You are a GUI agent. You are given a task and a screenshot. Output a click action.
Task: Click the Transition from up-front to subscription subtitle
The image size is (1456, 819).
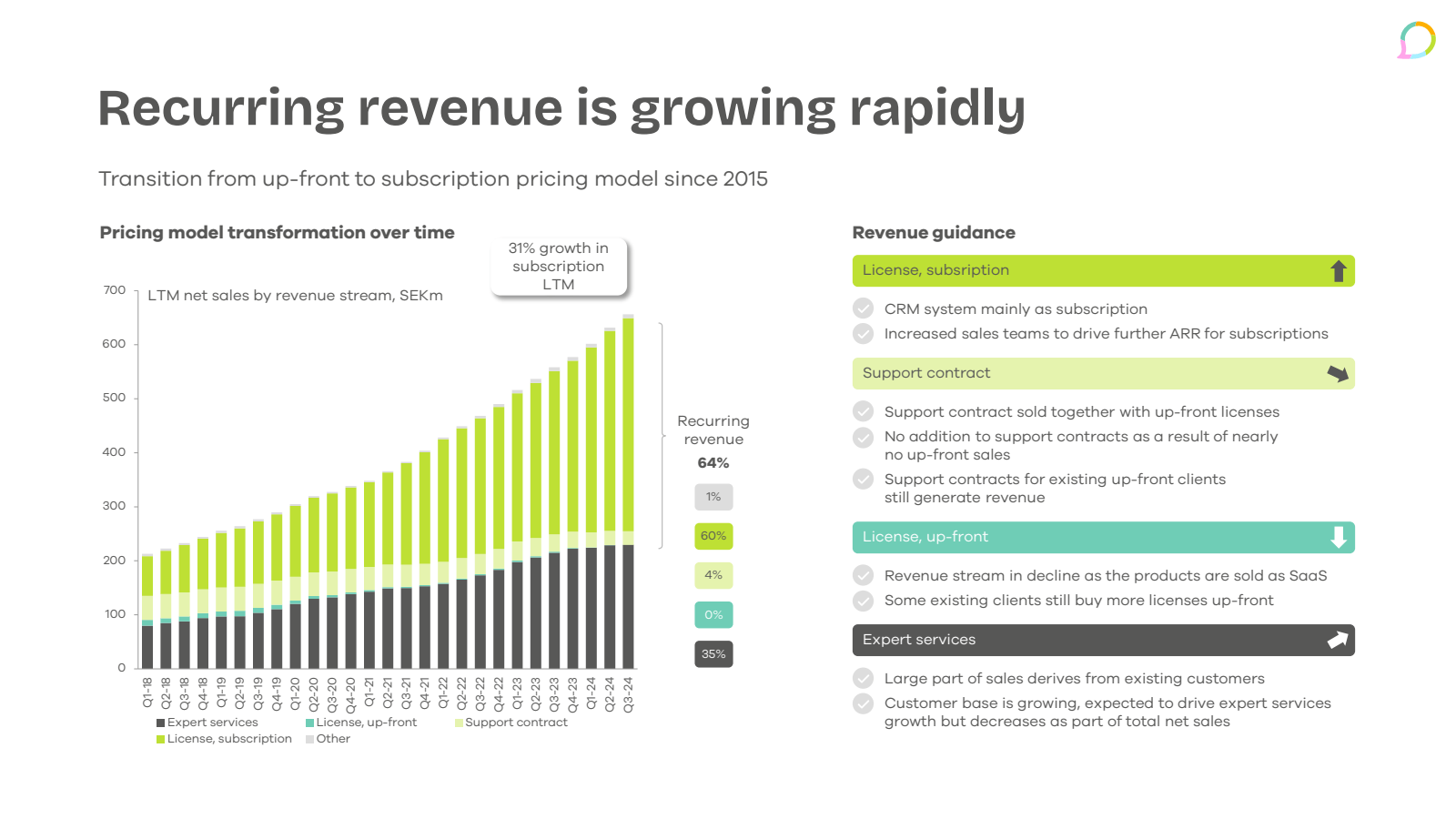point(433,179)
